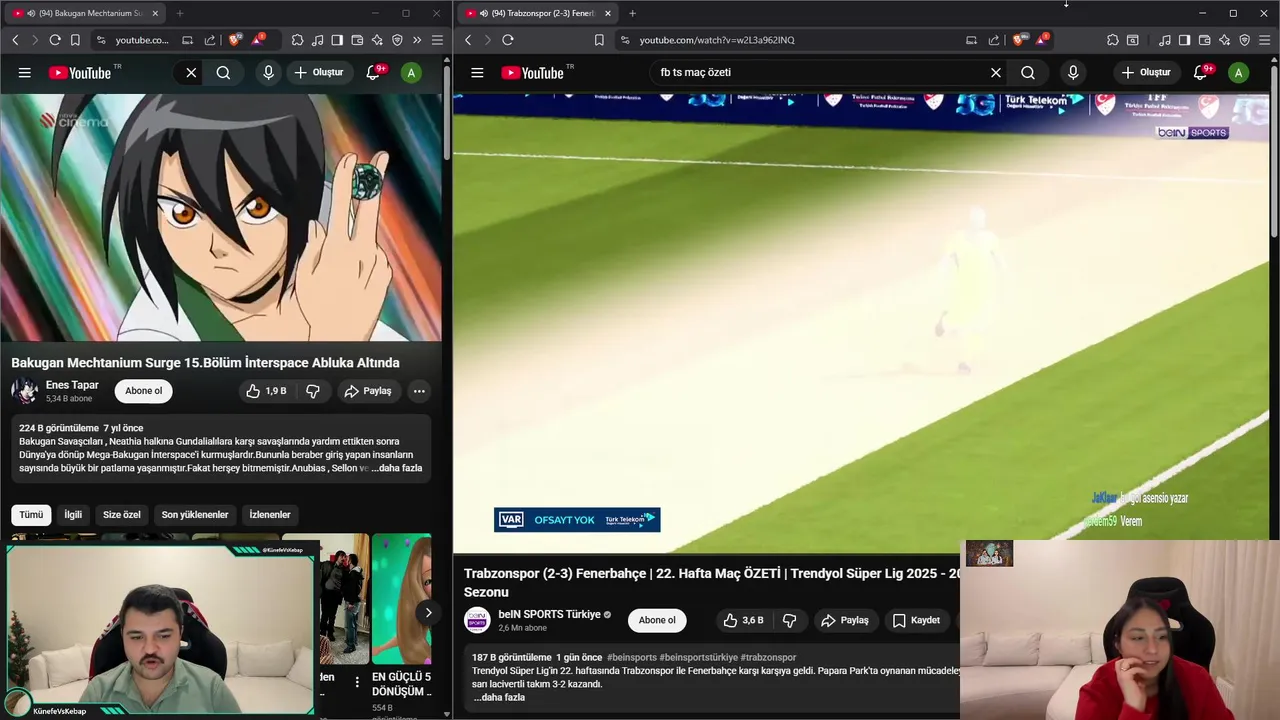The height and width of the screenshot is (720, 1280).
Task: Open account avatar in left window
Action: tap(411, 72)
